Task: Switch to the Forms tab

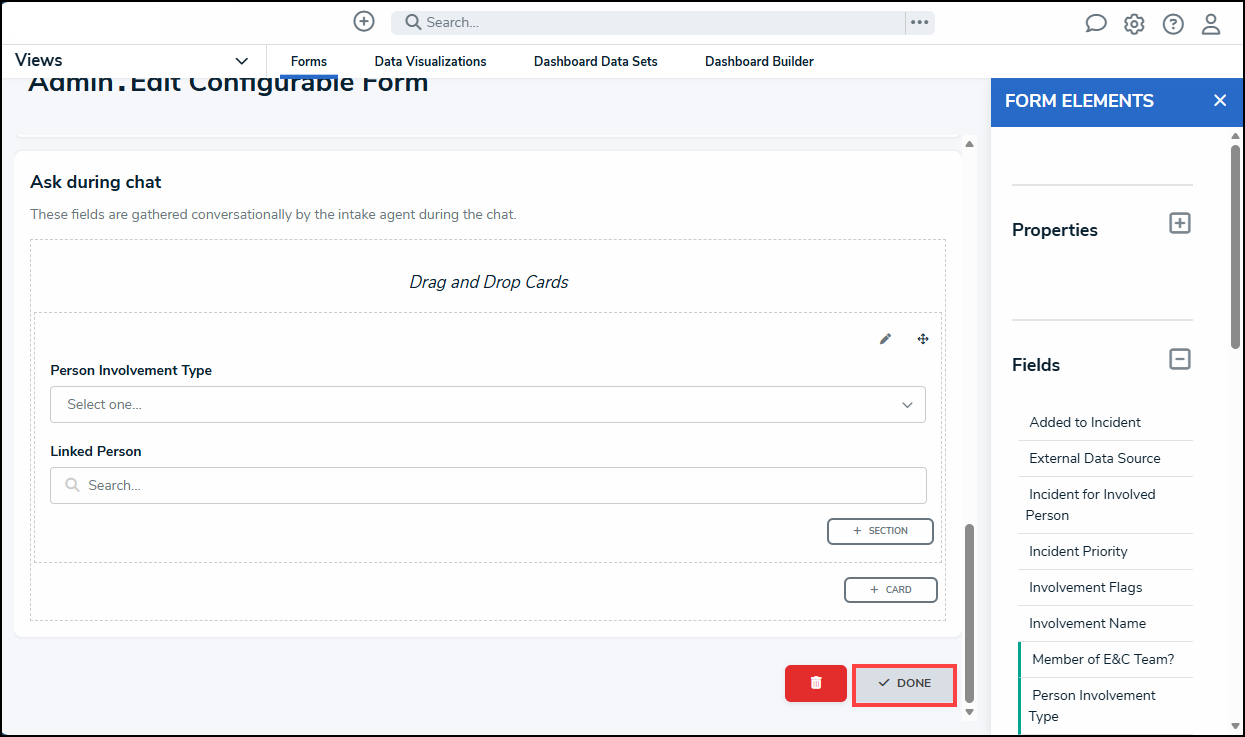Action: pos(309,62)
